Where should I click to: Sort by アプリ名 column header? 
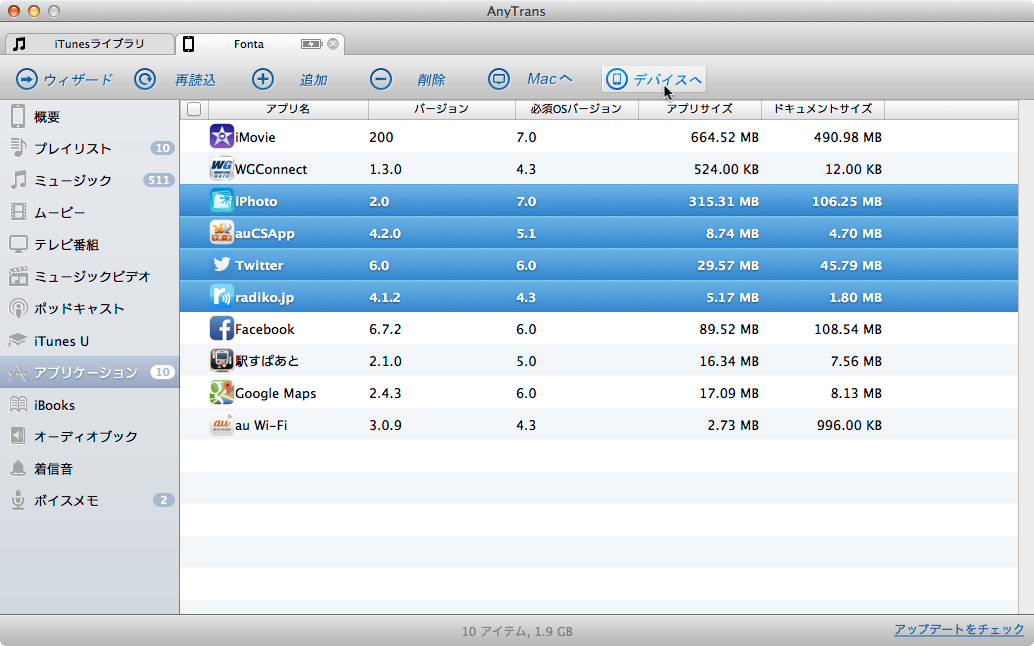pyautogui.click(x=288, y=109)
